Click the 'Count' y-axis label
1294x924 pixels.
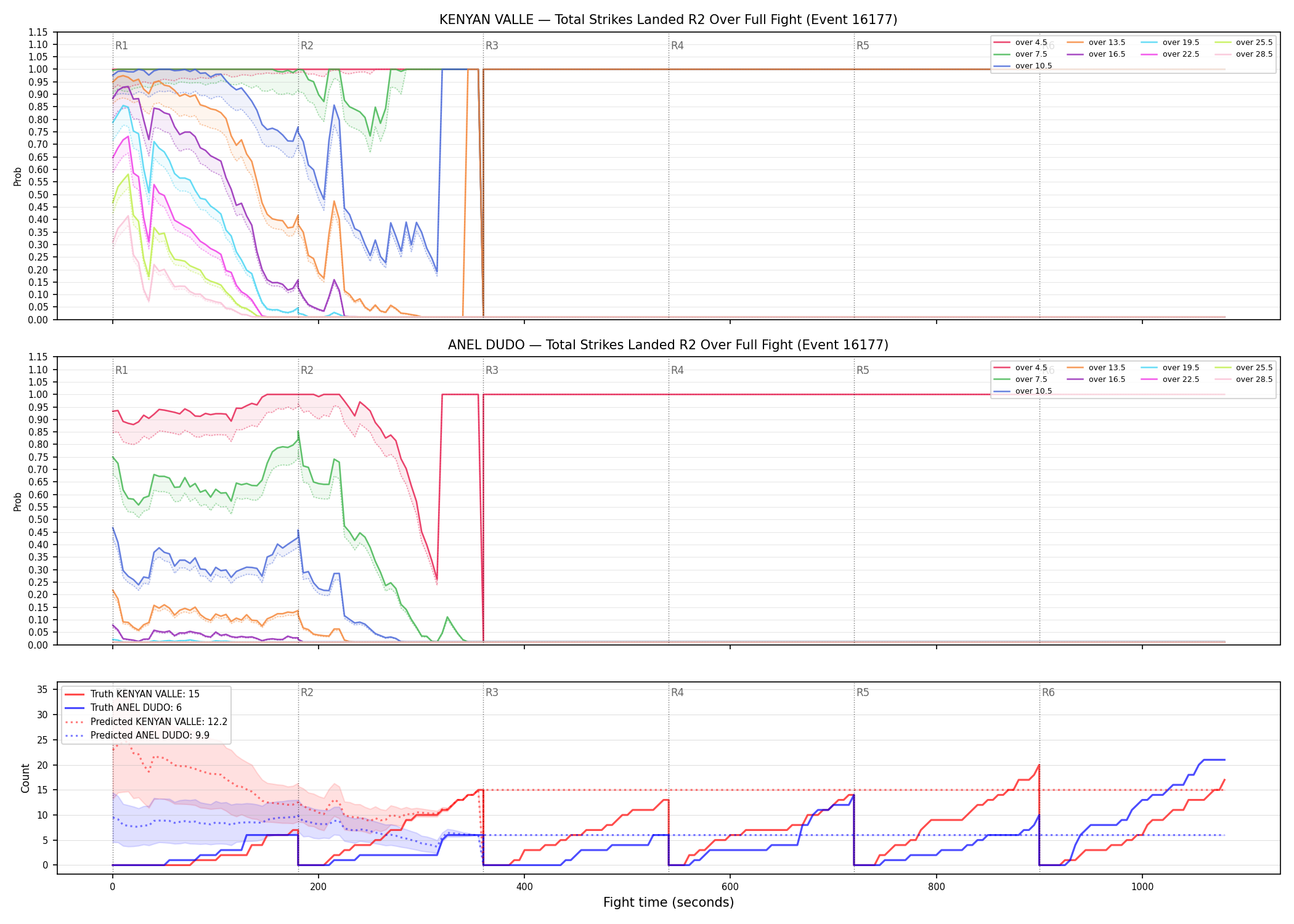pos(25,778)
